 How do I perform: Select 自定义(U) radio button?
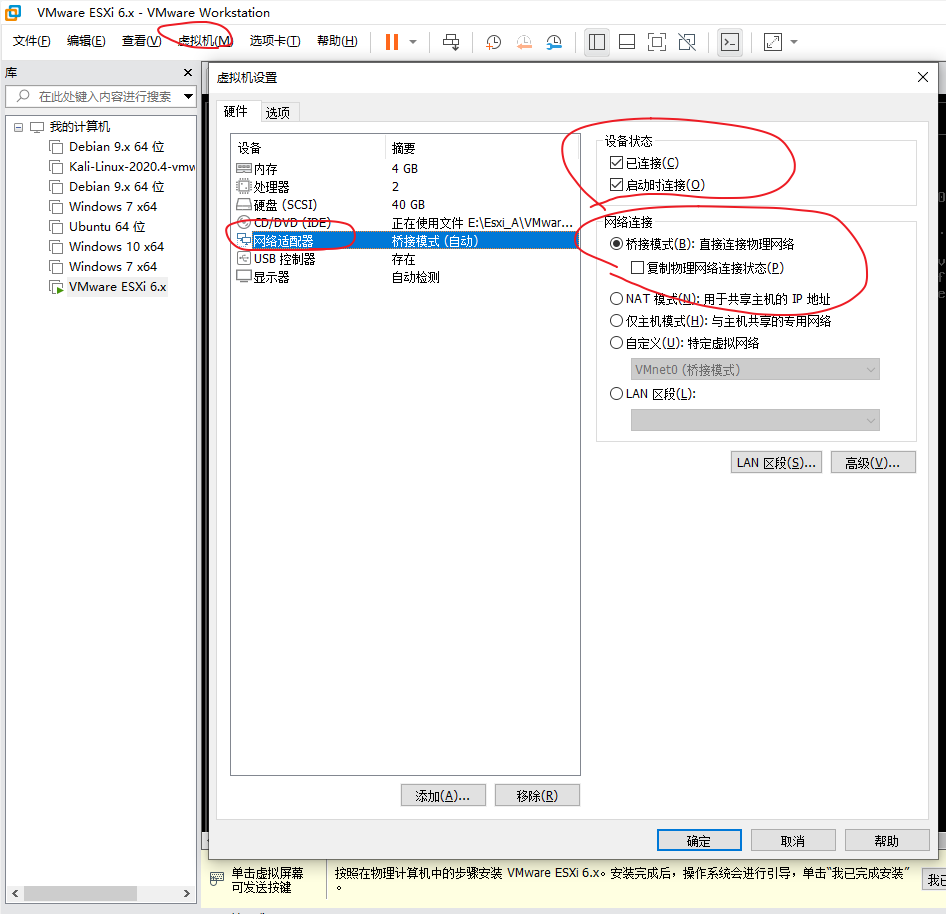coord(616,343)
